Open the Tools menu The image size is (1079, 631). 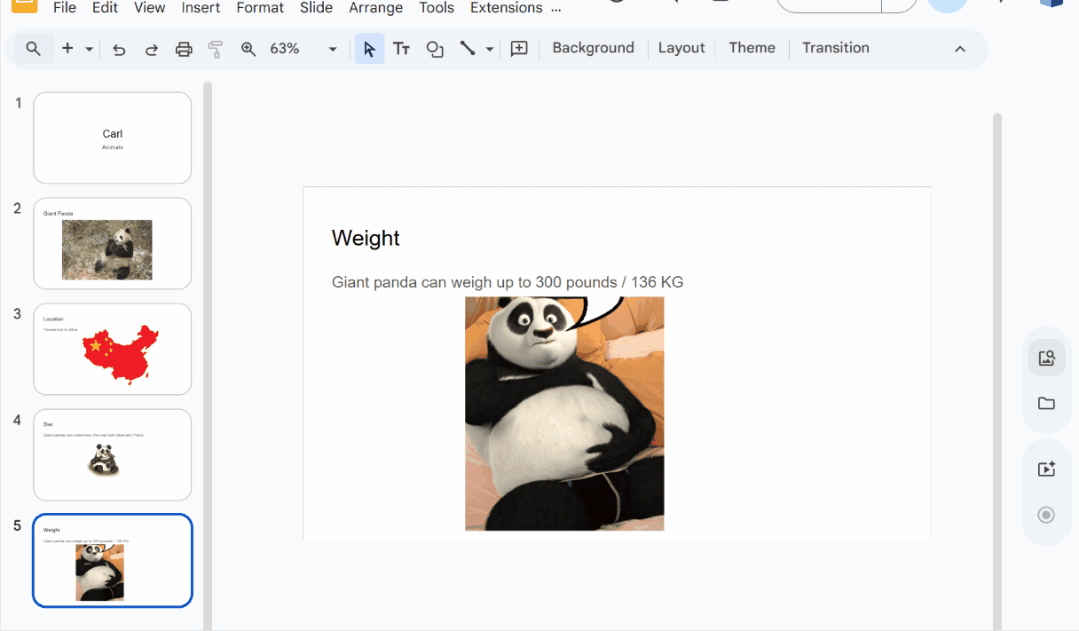(436, 8)
